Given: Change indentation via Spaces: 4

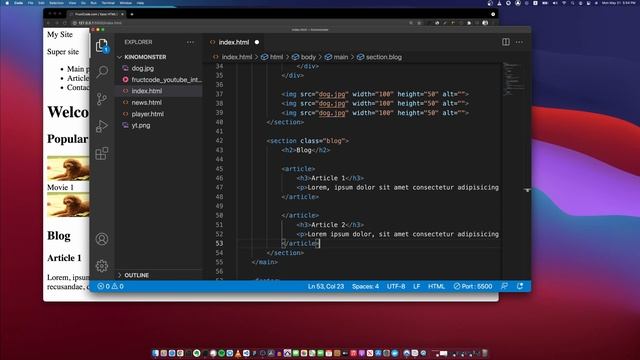Looking at the screenshot, I should coord(365,287).
